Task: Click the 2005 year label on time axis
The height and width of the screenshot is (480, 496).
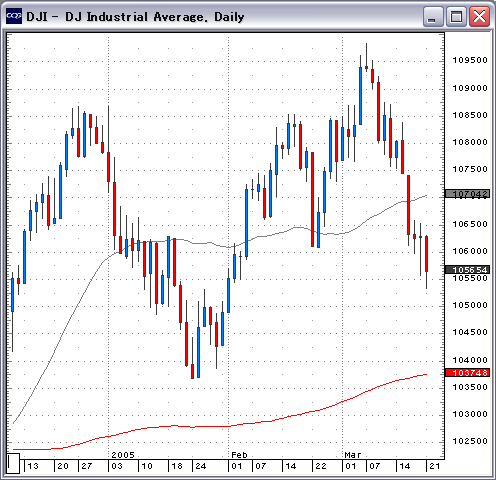Action: coord(123,455)
